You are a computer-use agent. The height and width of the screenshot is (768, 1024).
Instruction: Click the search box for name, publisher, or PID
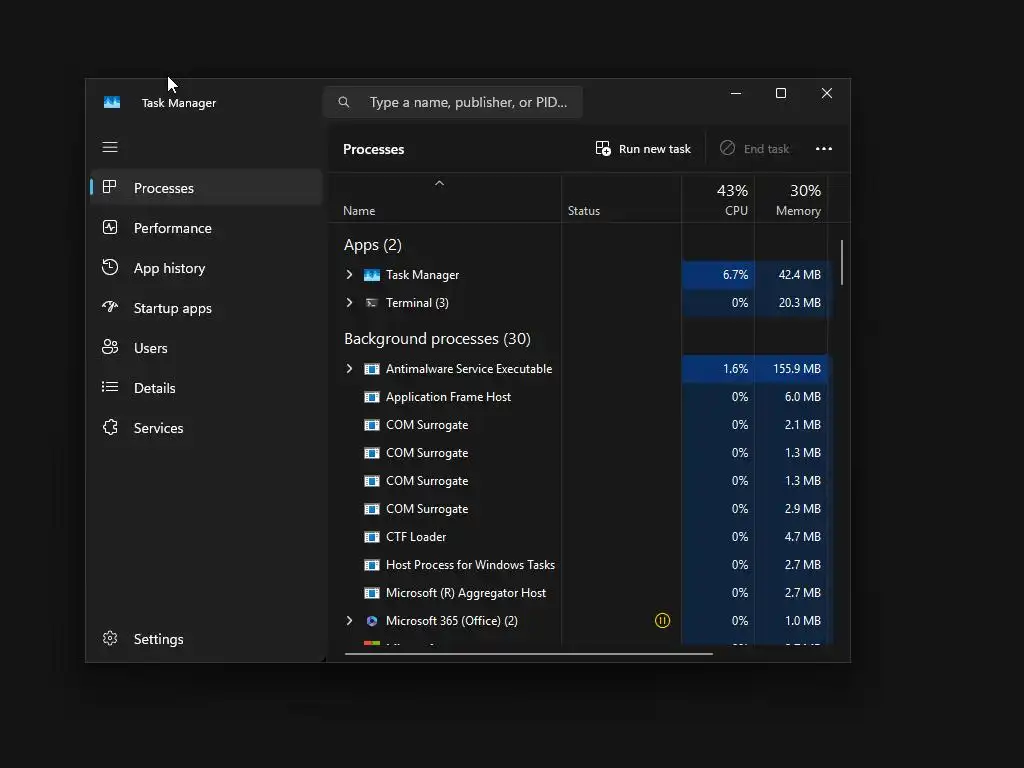(x=453, y=102)
